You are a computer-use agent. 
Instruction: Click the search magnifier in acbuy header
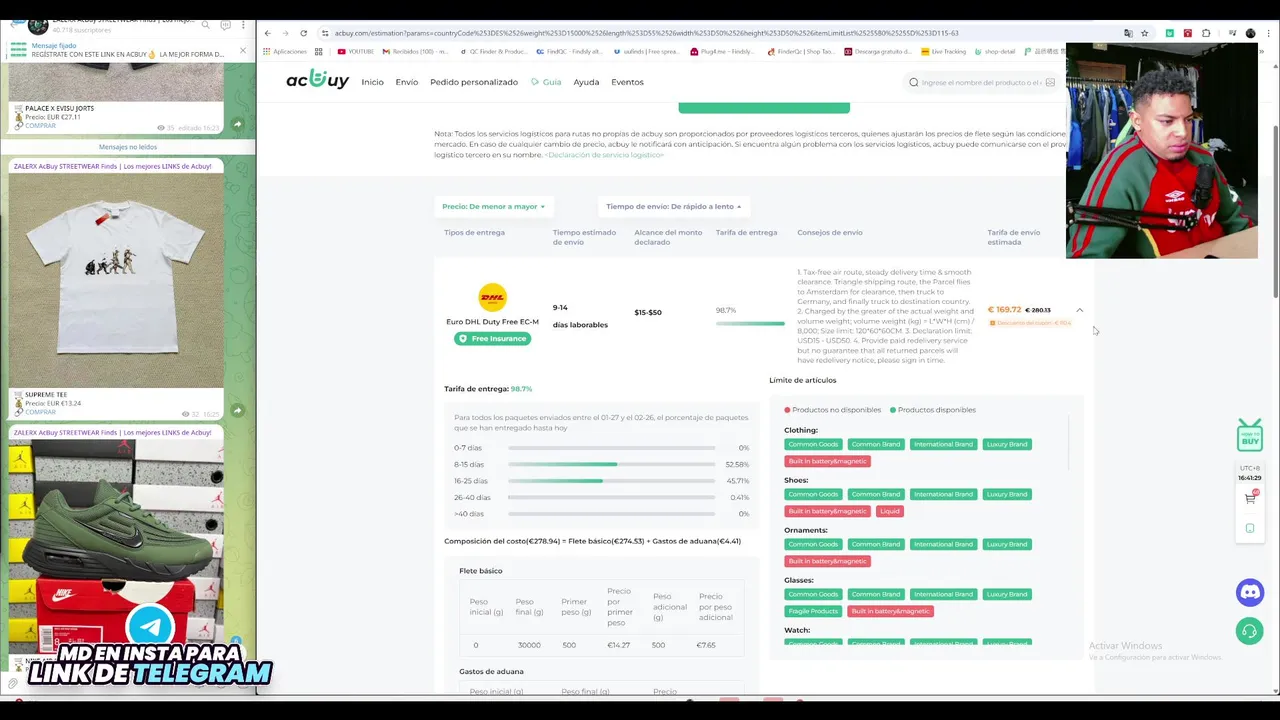coord(913,82)
